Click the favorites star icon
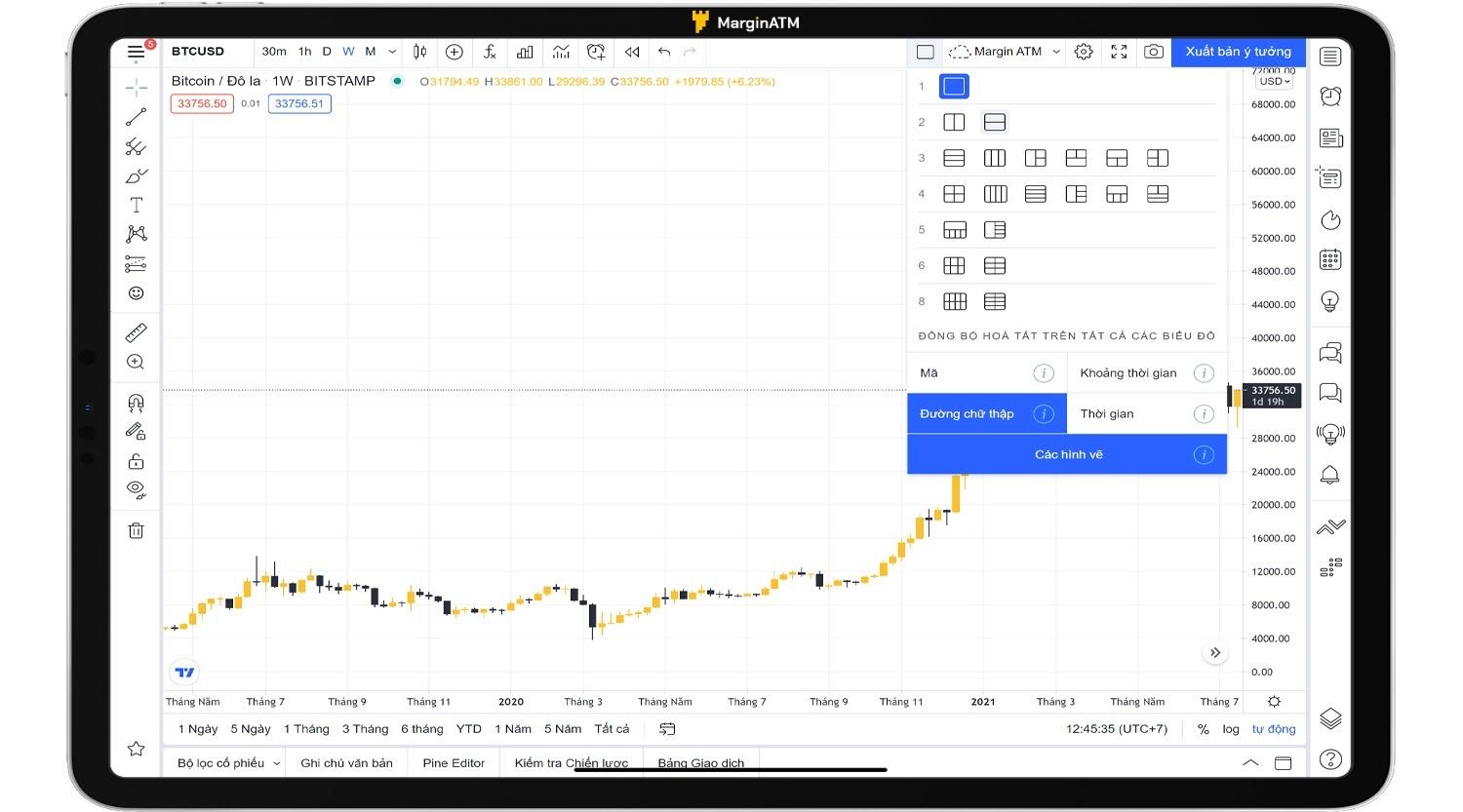This screenshot has height=812, width=1463. coord(136,749)
